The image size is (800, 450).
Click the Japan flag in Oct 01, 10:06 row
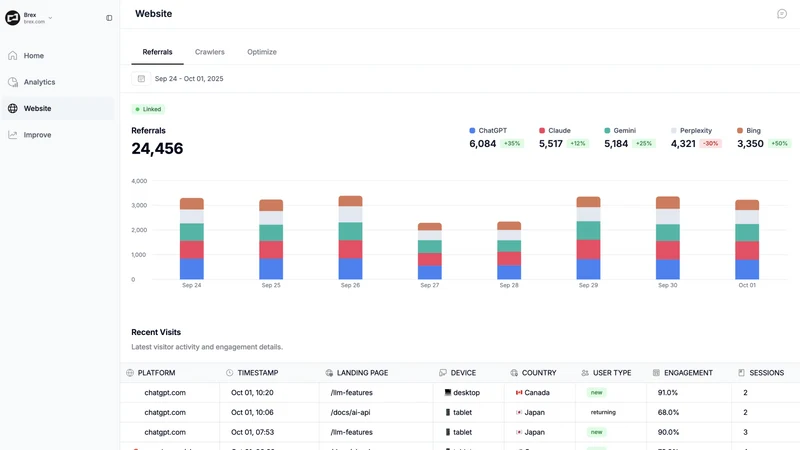tap(519, 412)
